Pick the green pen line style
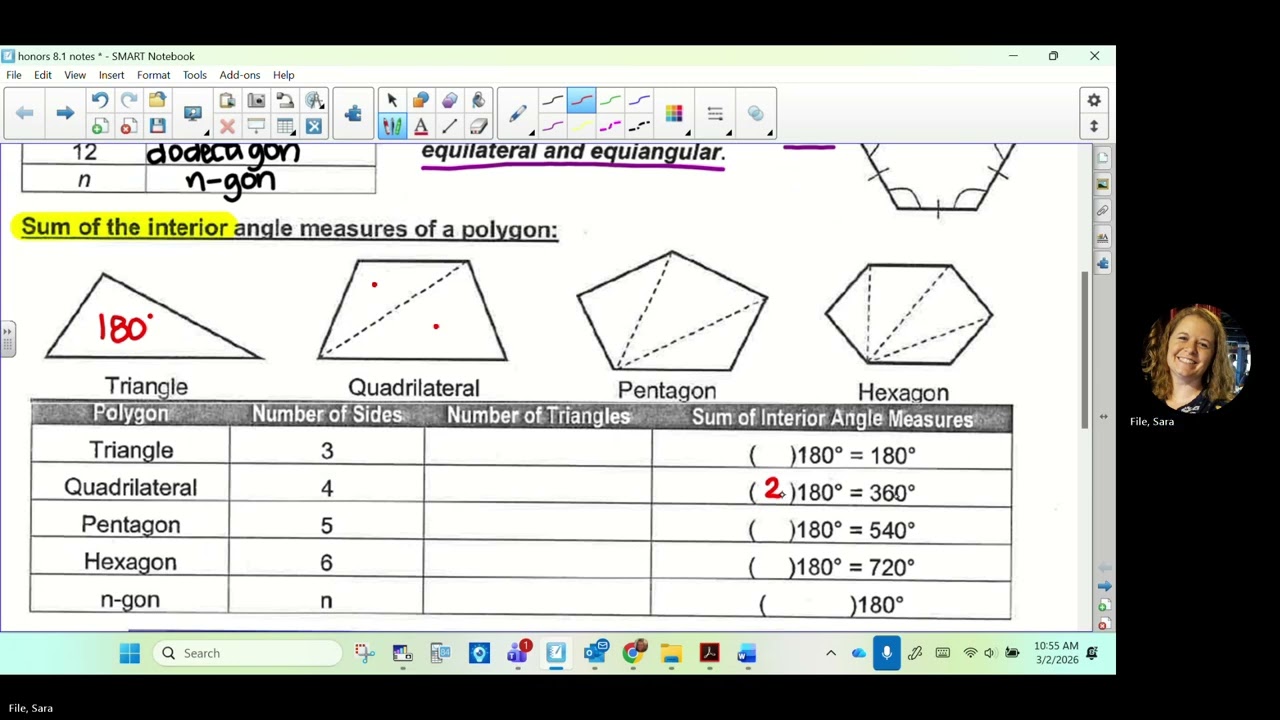The image size is (1280, 720). 610,100
